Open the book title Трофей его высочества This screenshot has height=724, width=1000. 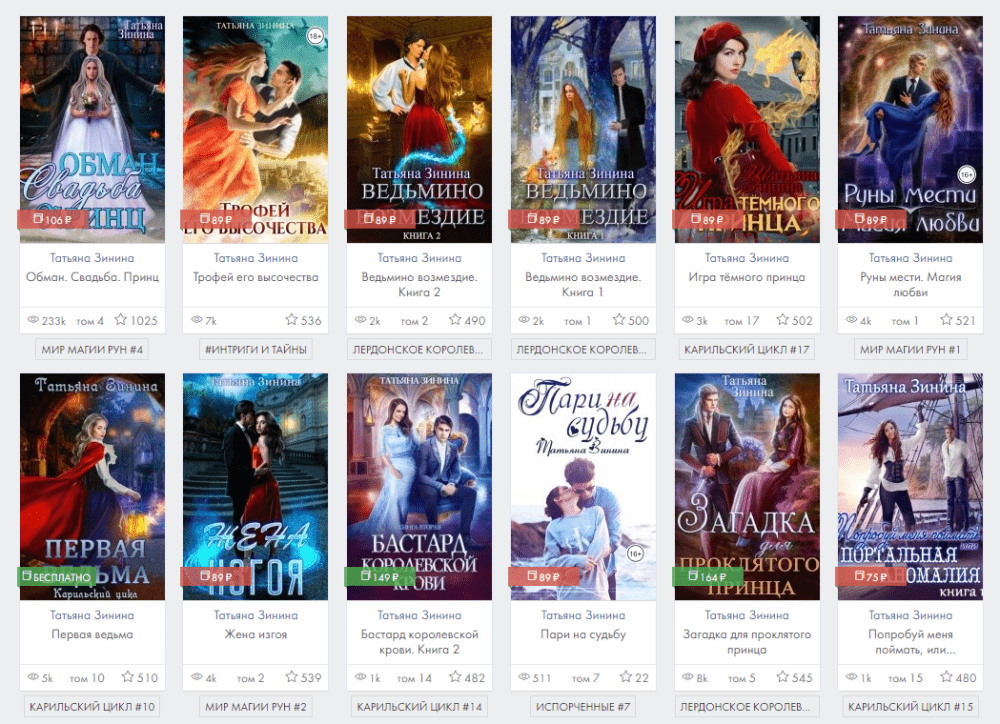point(256,277)
